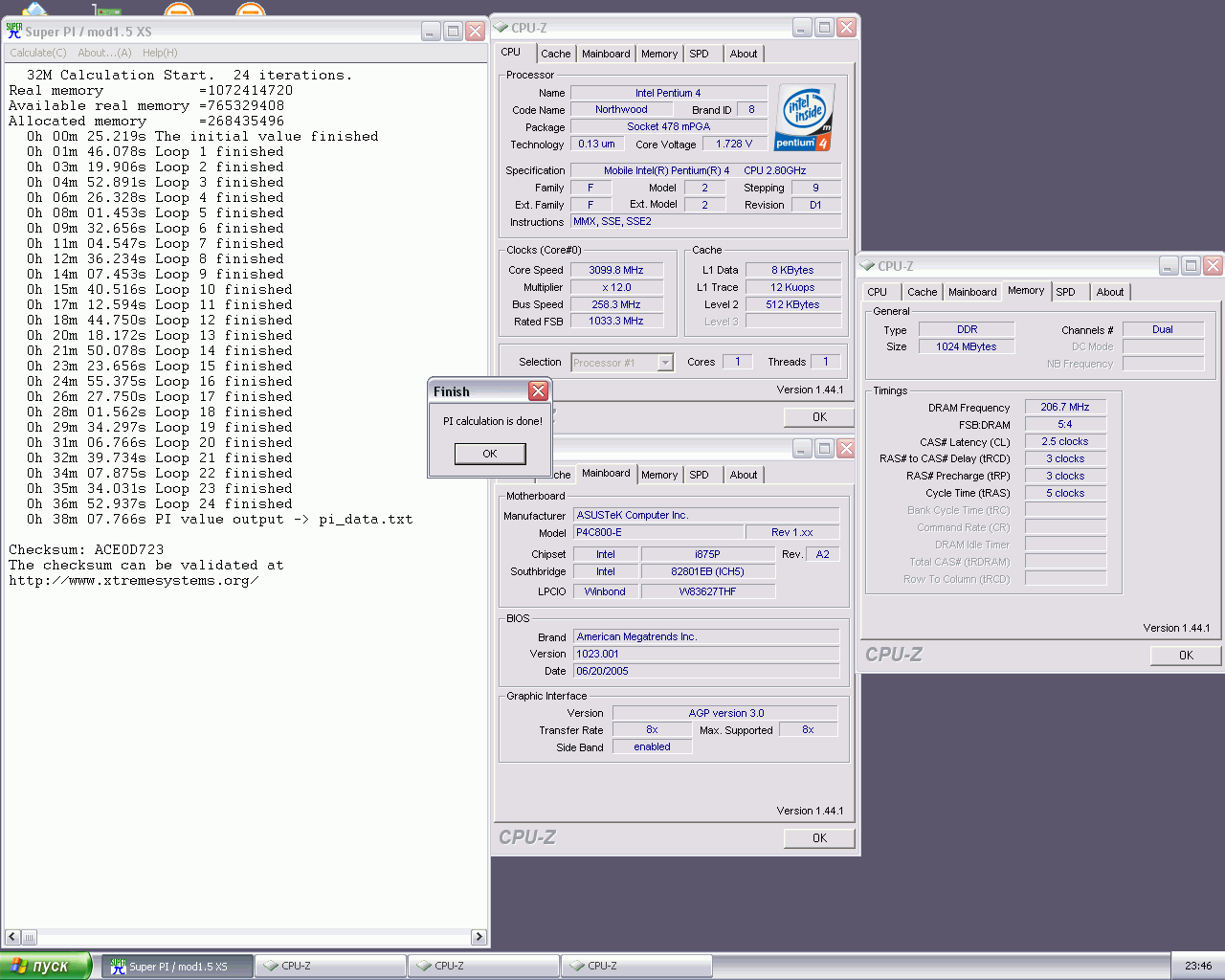Select CPU tab in top CPU-Z window

pyautogui.click(x=511, y=53)
